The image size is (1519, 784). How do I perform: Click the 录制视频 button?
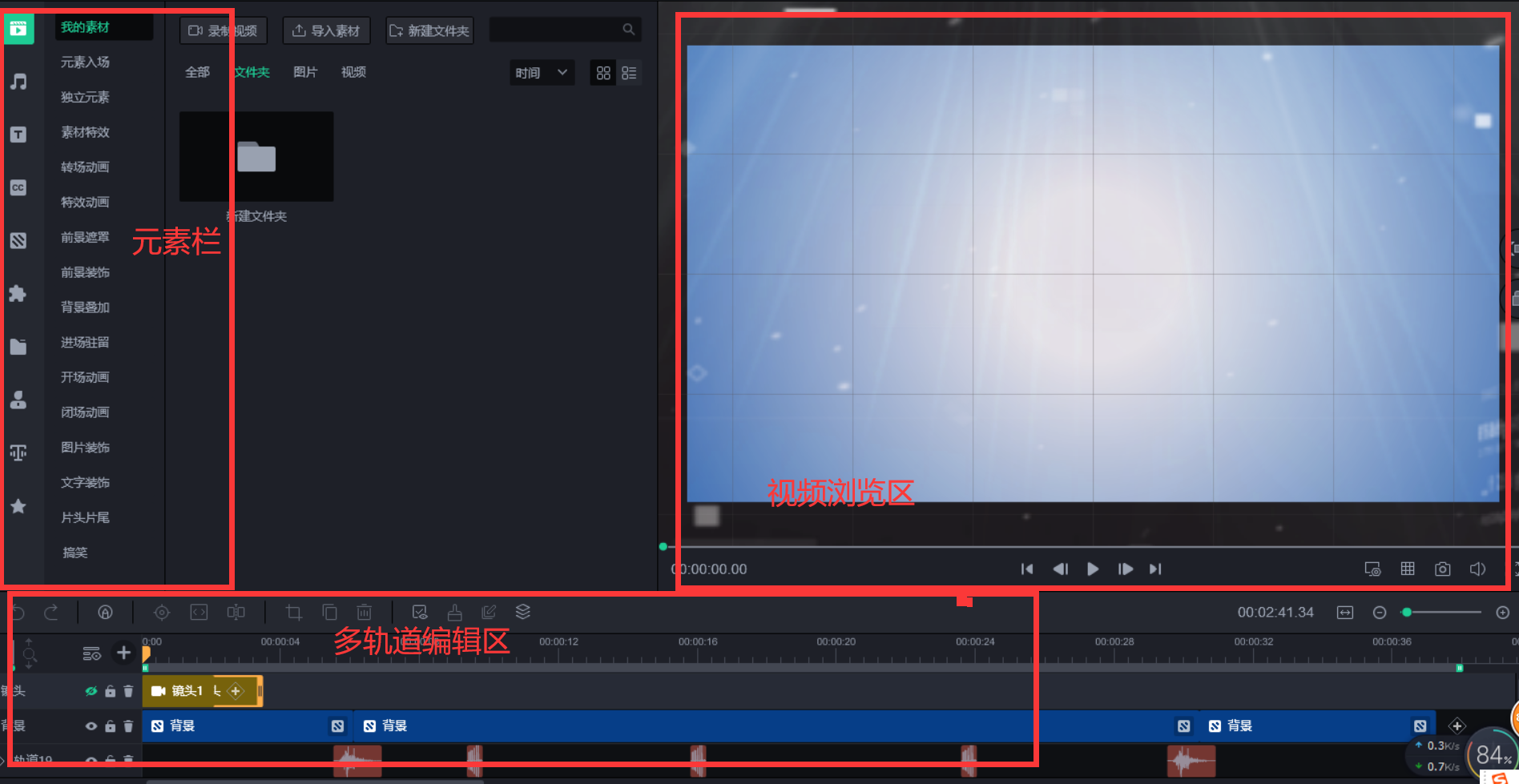pyautogui.click(x=224, y=30)
